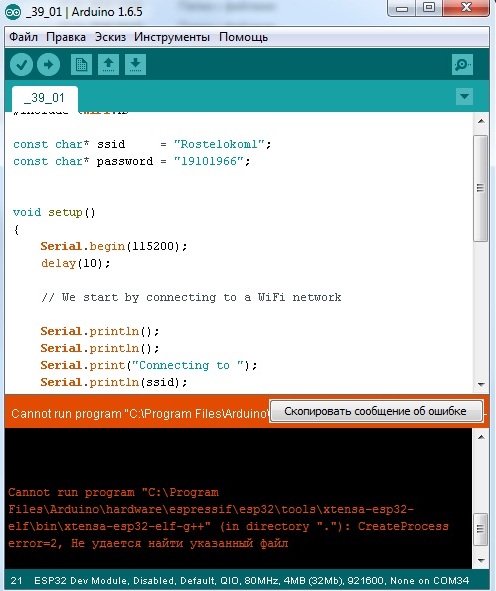Open the Помощь menu
This screenshot has width=496, height=591.
point(243,37)
